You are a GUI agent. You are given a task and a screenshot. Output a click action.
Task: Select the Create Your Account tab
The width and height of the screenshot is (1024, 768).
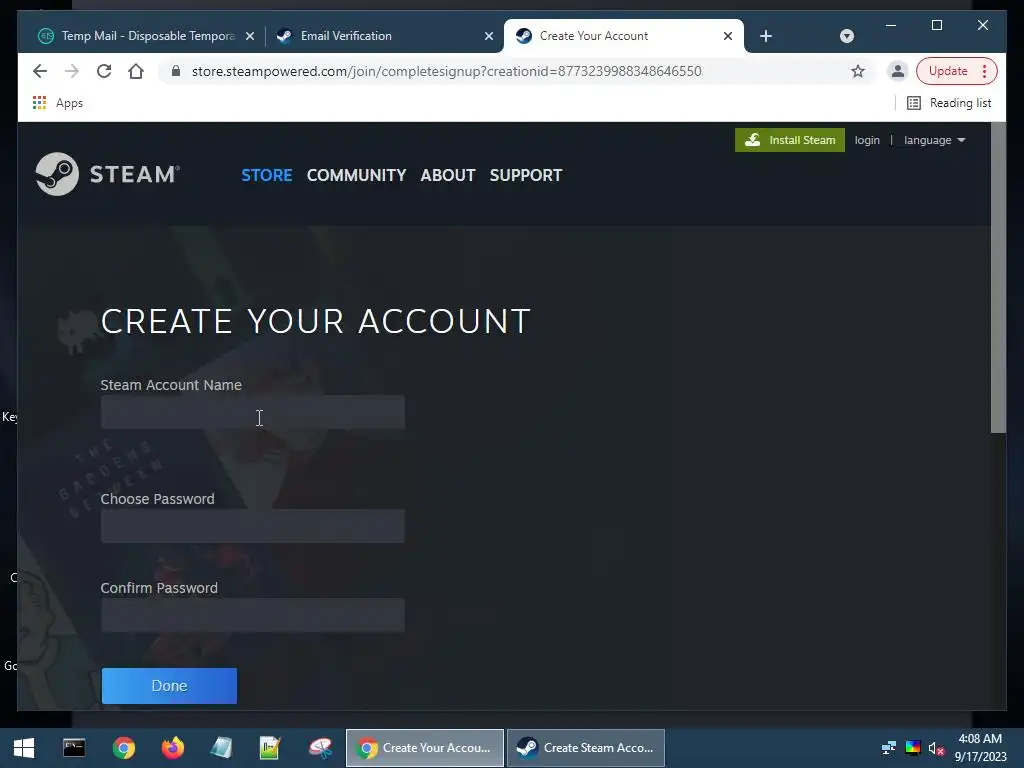594,36
